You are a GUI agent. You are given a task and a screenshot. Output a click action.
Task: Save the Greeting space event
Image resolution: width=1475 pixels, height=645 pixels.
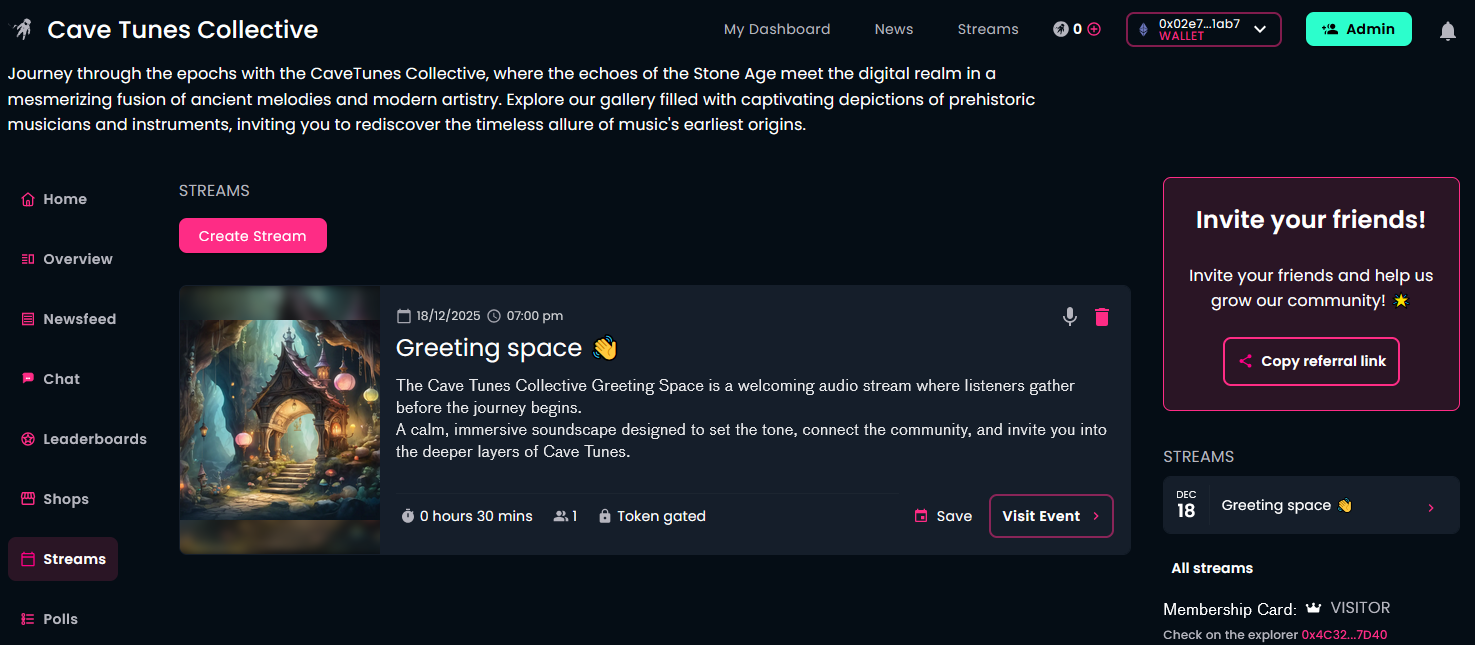(943, 516)
